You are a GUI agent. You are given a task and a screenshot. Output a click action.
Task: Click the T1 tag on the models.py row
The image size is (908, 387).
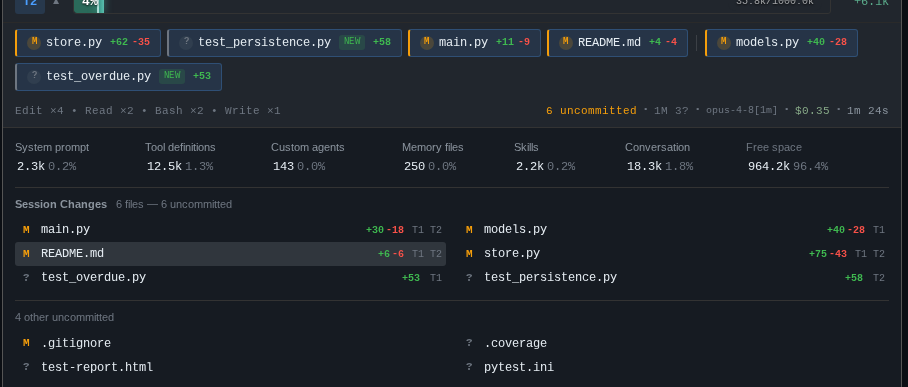pos(878,230)
